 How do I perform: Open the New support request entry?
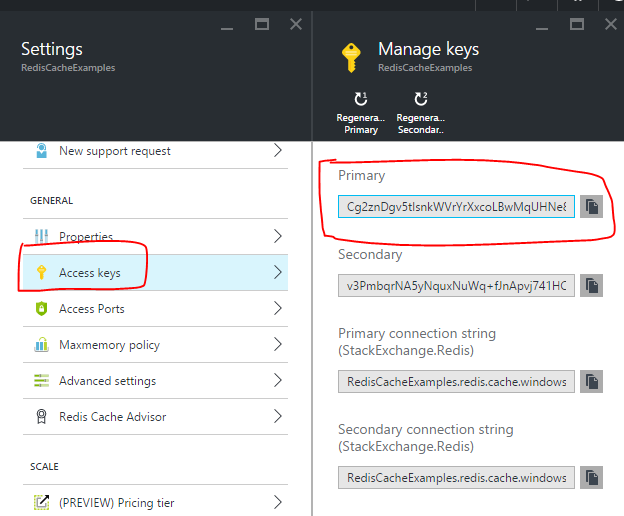pyautogui.click(x=115, y=151)
